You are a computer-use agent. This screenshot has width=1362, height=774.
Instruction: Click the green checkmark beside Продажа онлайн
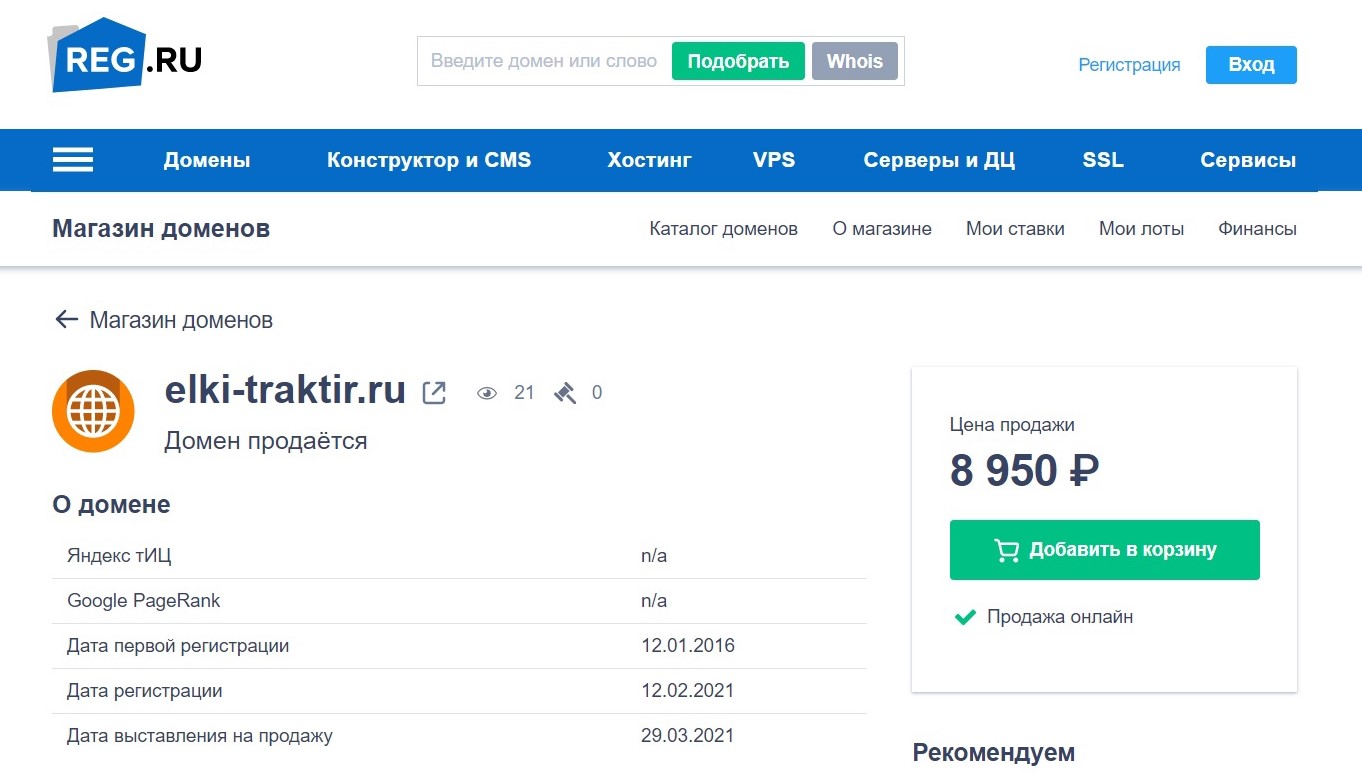pos(964,617)
